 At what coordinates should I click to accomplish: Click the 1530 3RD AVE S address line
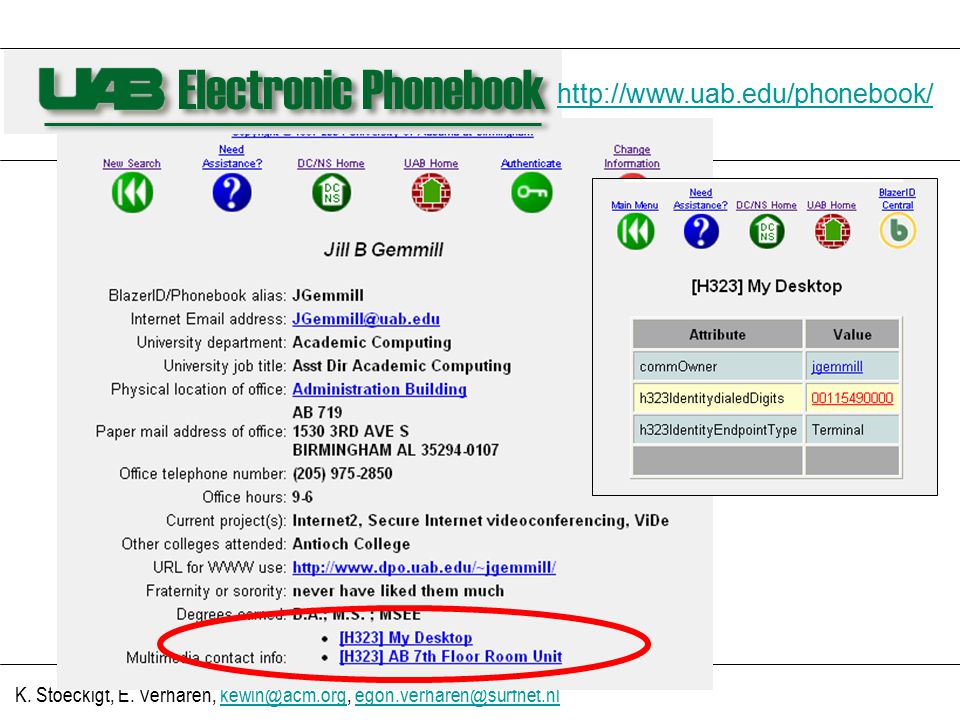pos(351,431)
